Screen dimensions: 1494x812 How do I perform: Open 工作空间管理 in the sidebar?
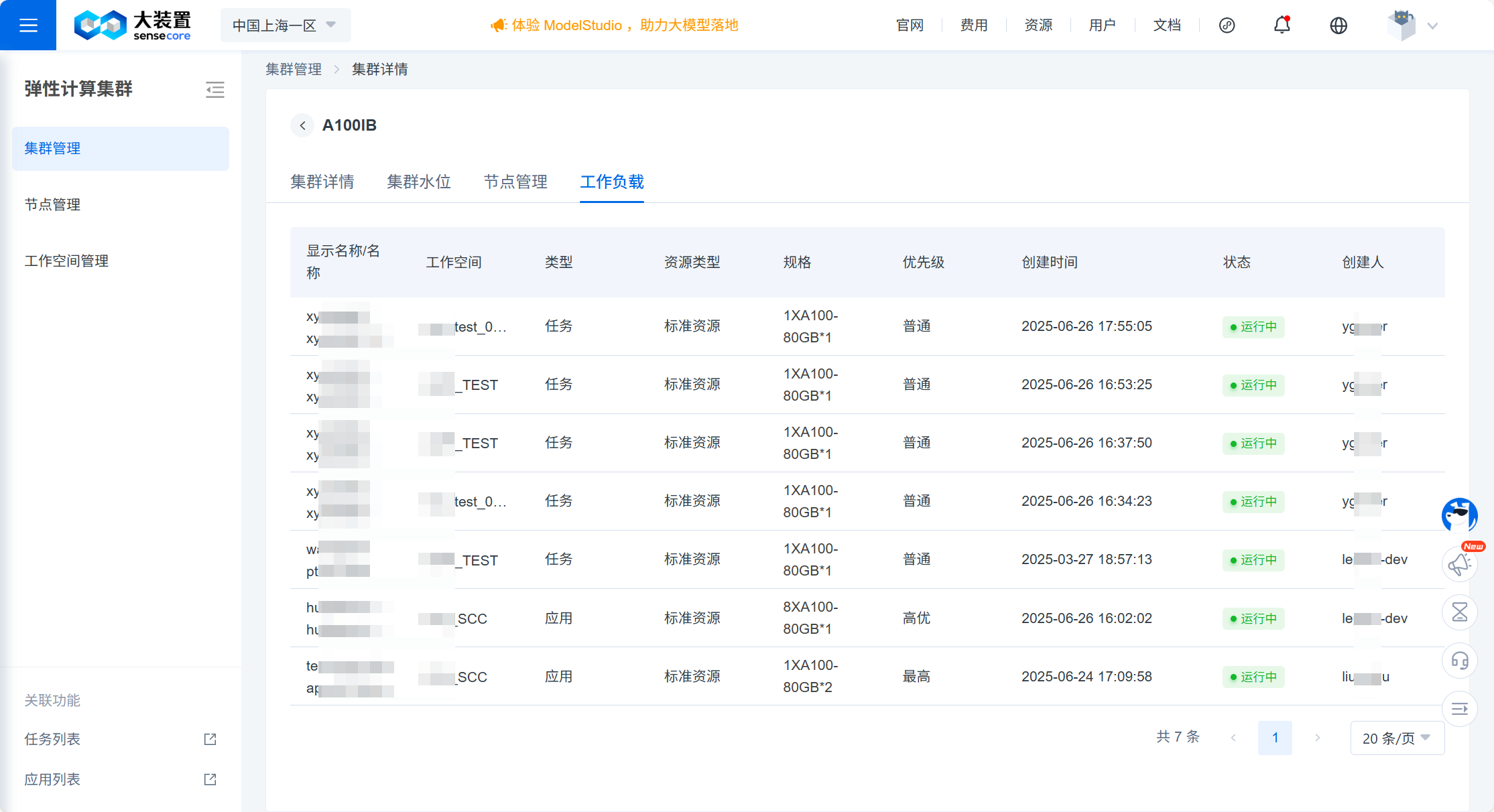[66, 261]
